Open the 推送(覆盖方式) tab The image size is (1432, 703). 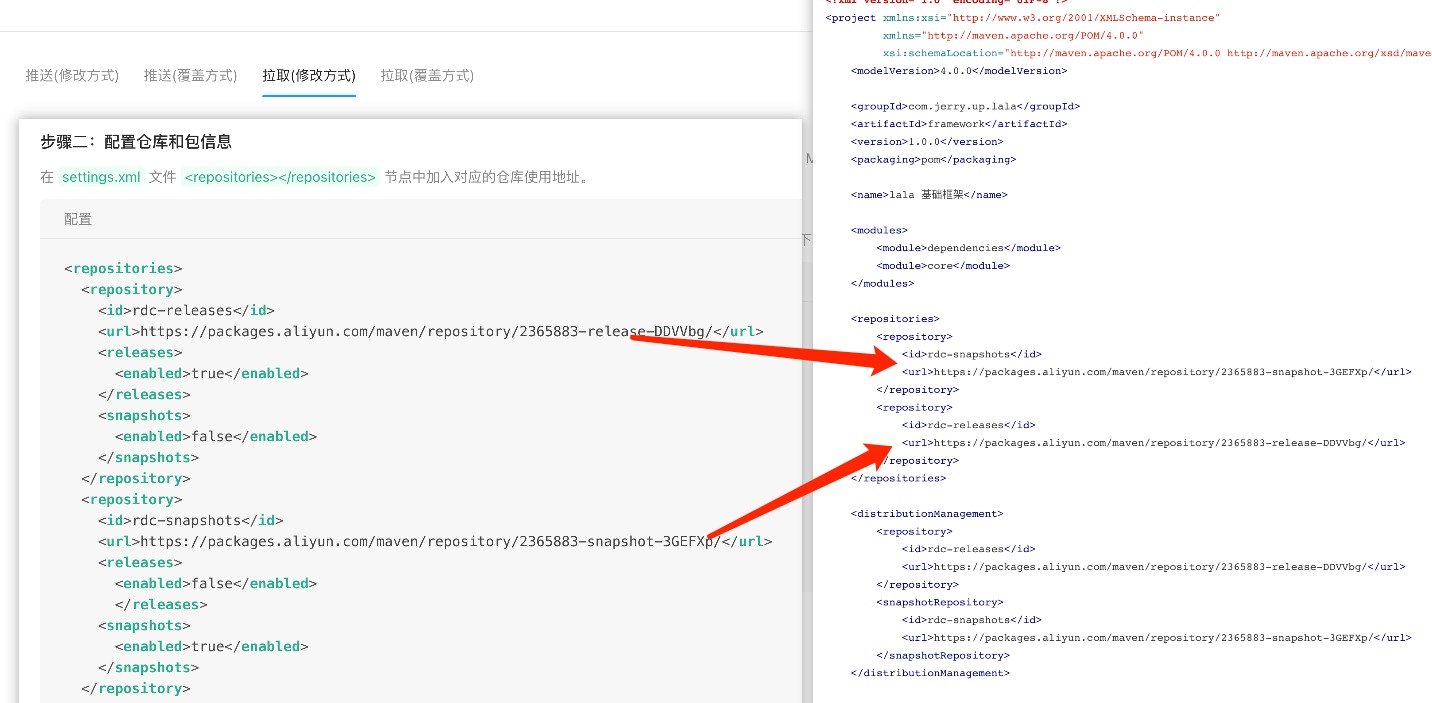(x=190, y=75)
